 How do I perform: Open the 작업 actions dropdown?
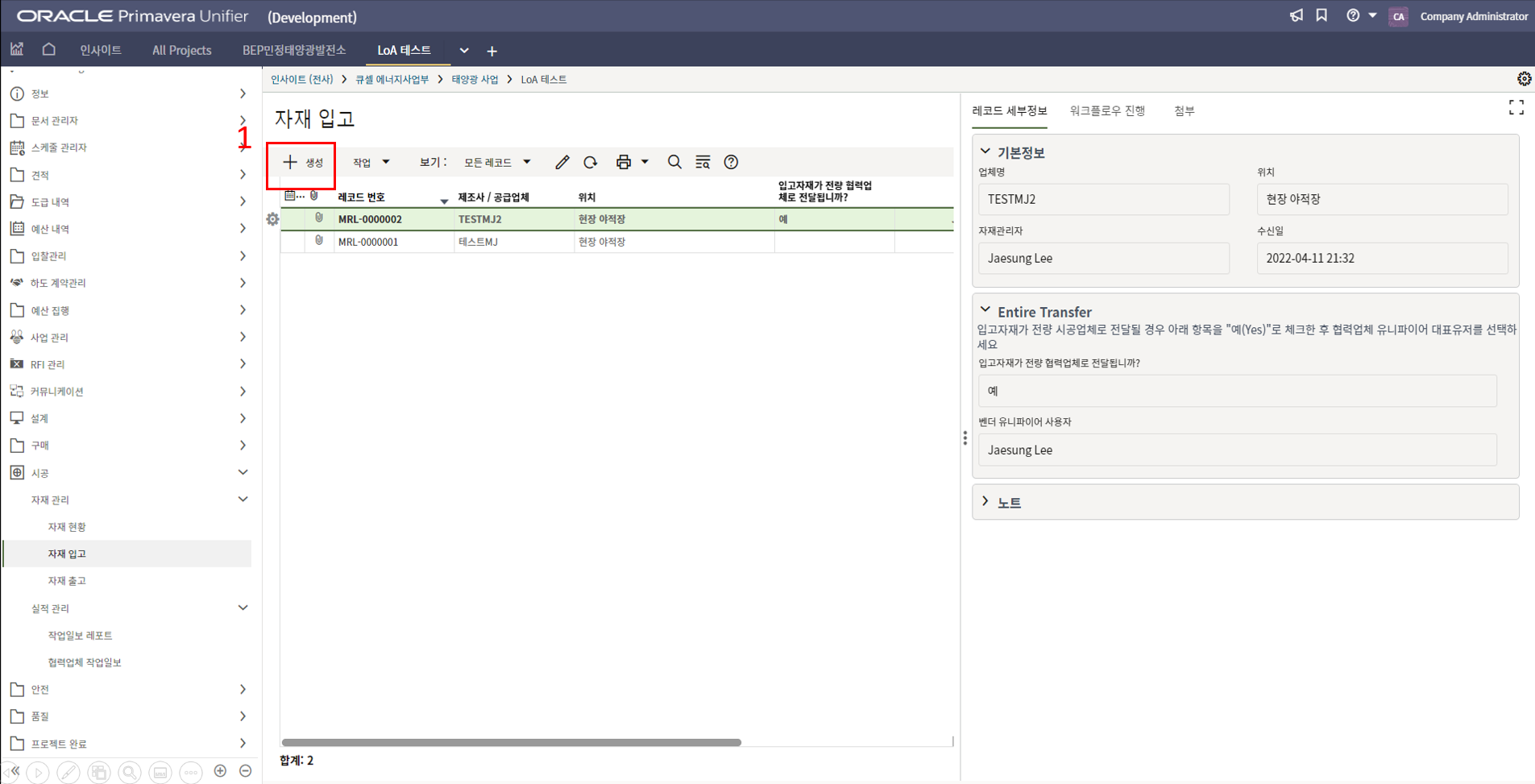pos(371,163)
